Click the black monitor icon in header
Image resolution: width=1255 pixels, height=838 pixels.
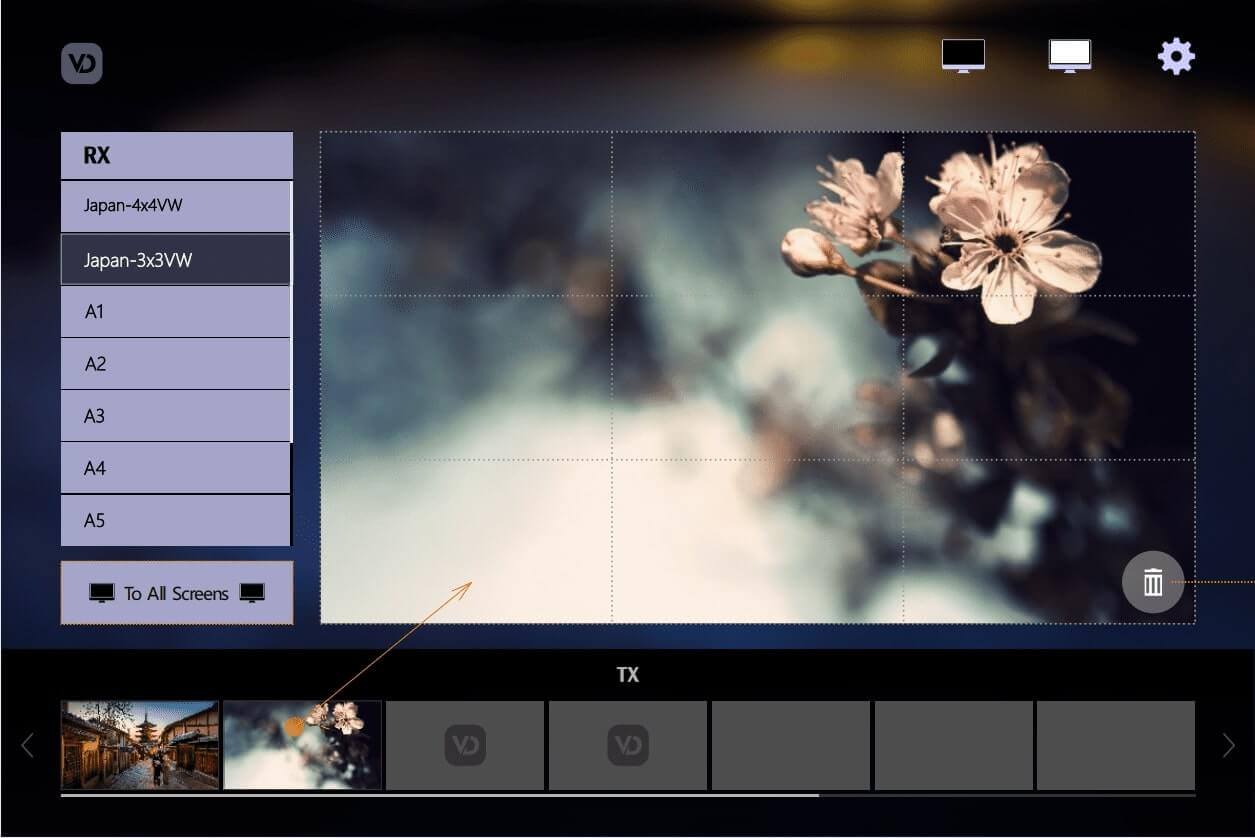pos(963,56)
